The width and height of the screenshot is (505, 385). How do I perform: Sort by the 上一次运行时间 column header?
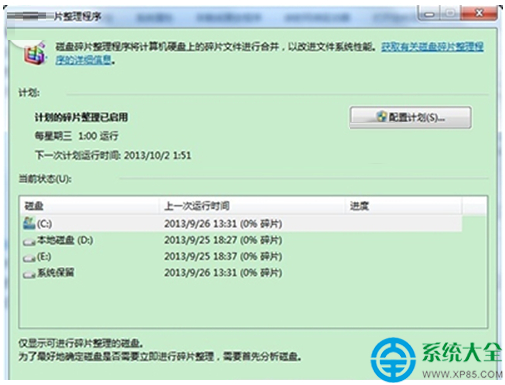(252, 206)
